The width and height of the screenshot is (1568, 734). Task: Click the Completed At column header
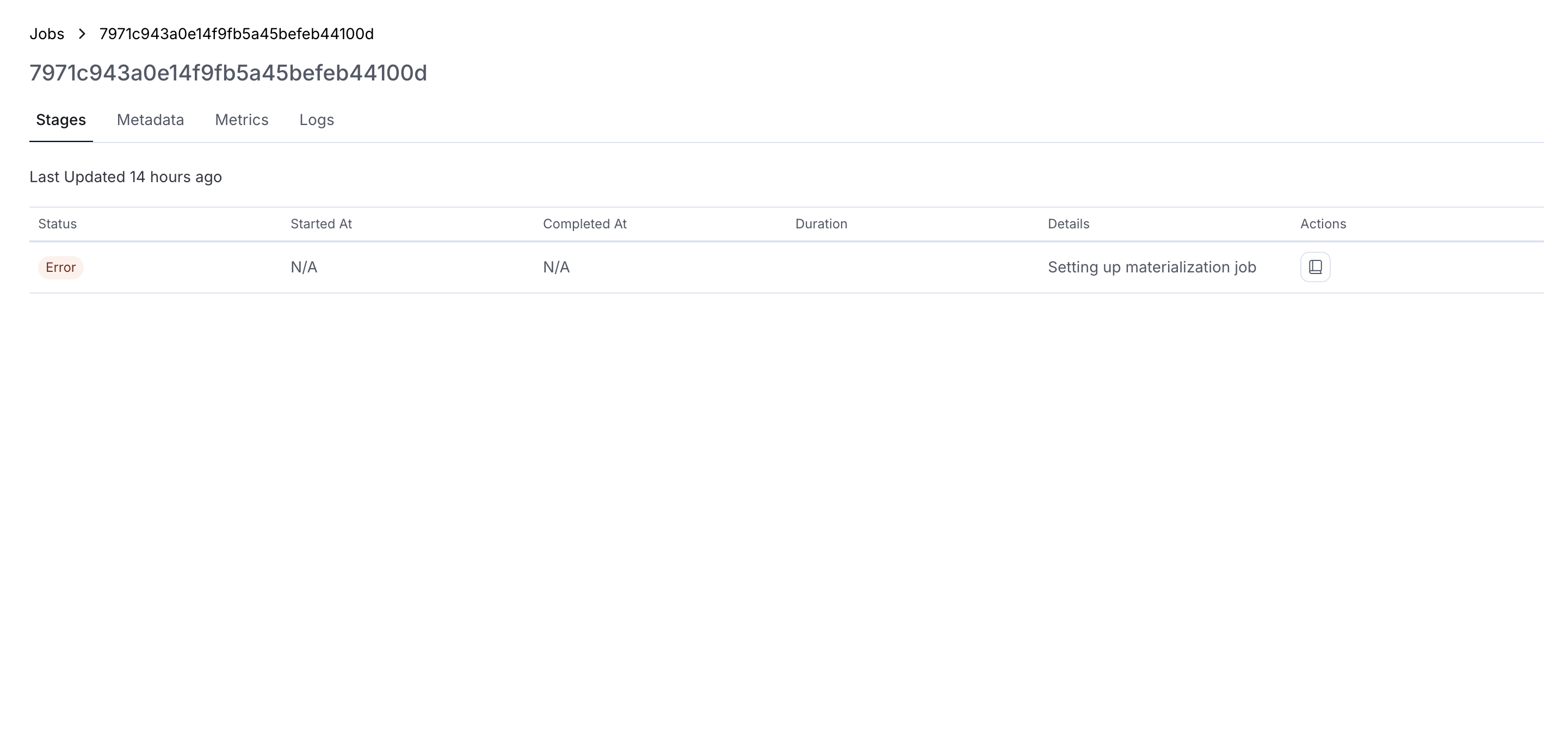point(584,224)
